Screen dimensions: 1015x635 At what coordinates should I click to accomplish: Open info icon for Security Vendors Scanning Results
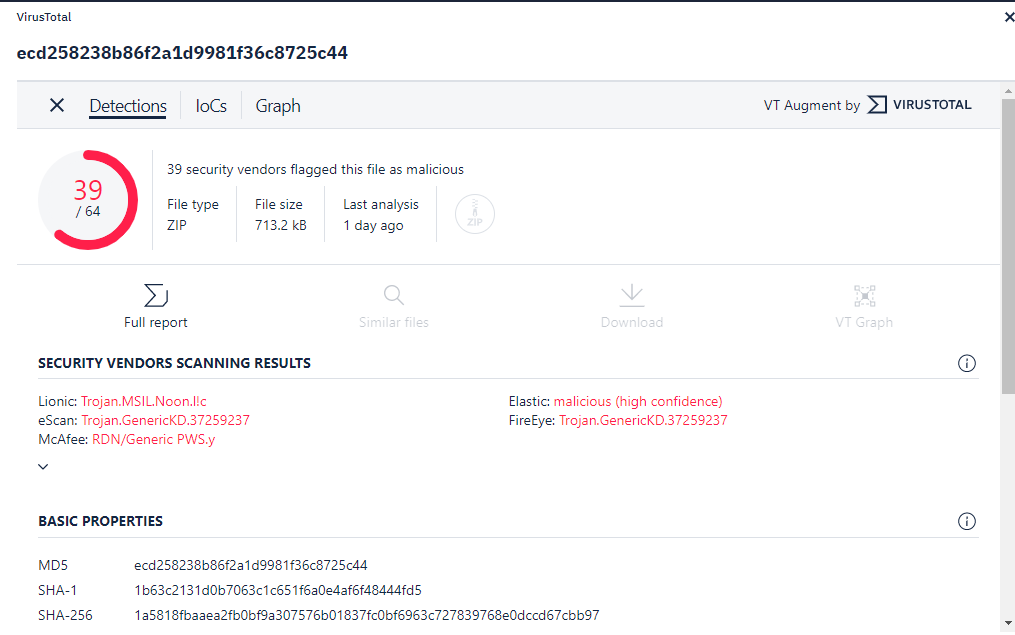point(966,363)
